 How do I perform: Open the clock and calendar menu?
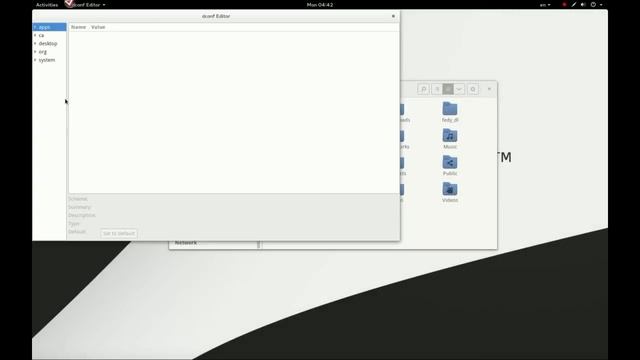[320, 5]
